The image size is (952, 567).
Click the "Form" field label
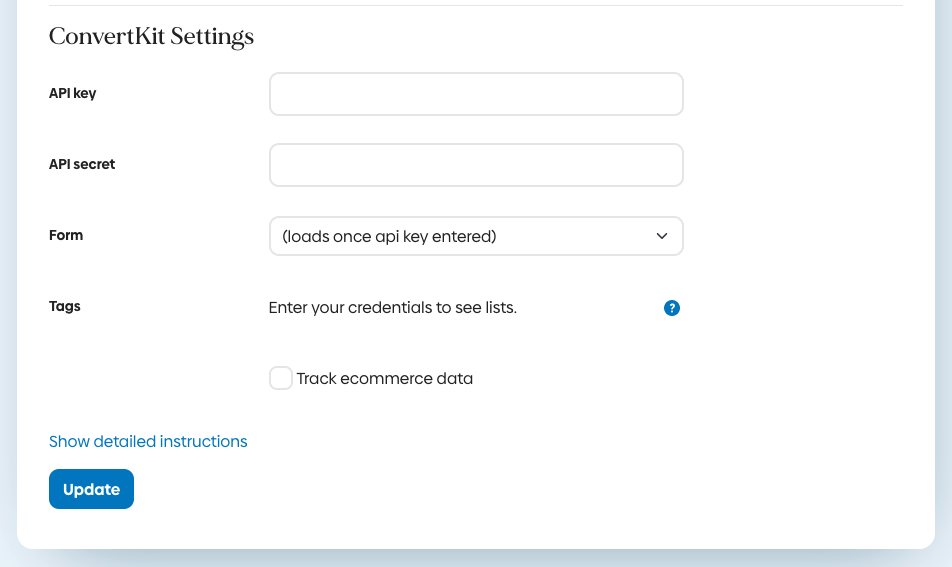click(66, 235)
